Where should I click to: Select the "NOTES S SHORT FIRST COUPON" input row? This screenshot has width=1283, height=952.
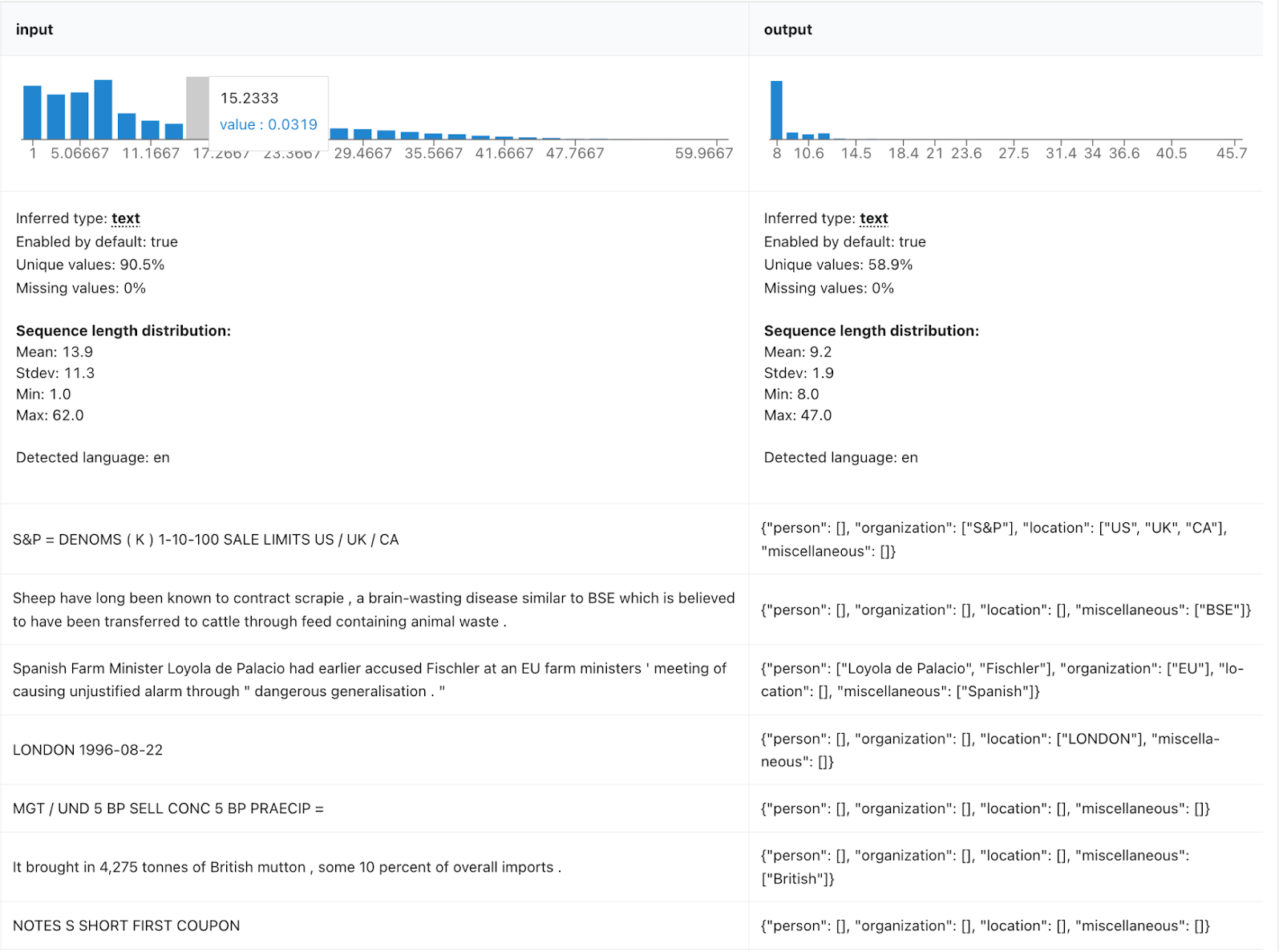click(126, 926)
